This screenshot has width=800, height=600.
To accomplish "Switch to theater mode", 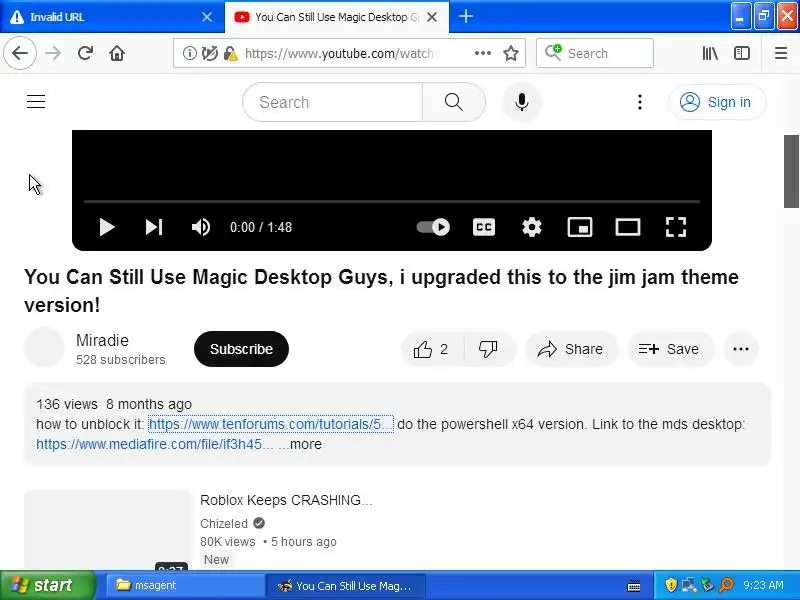I will point(628,227).
